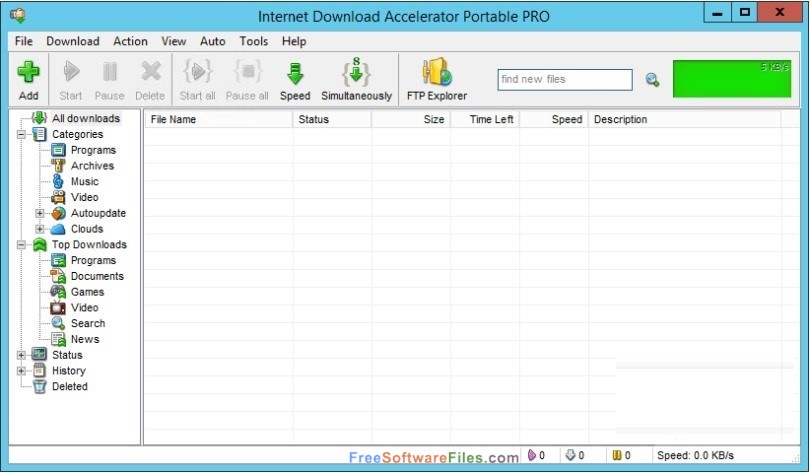Expand the Clouds tree node
The height and width of the screenshot is (473, 810).
(40, 229)
